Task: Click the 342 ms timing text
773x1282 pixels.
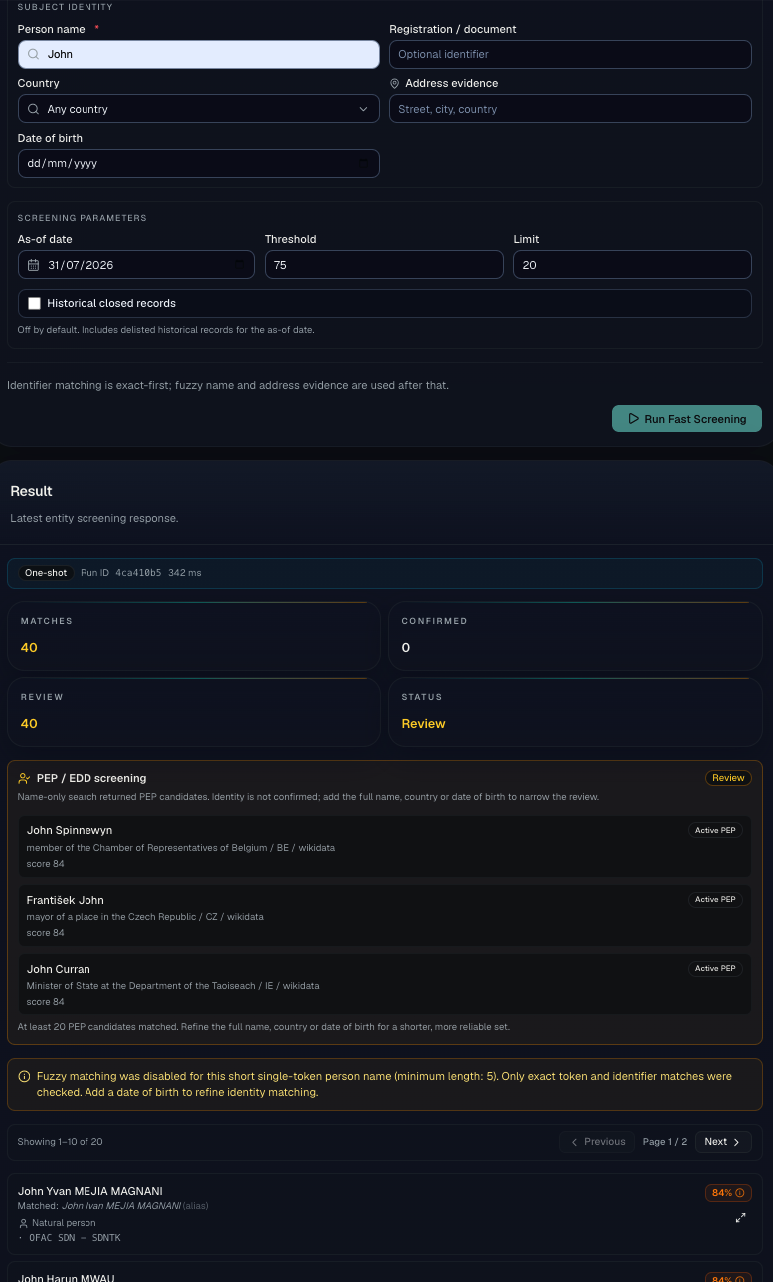Action: tap(185, 573)
